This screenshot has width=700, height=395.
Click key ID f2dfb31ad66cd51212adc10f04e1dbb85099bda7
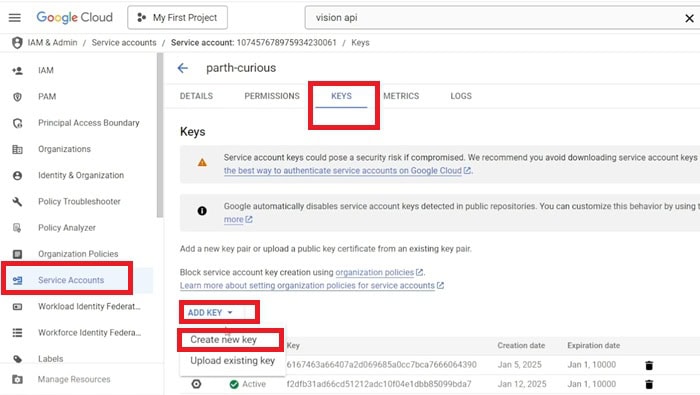click(x=379, y=384)
